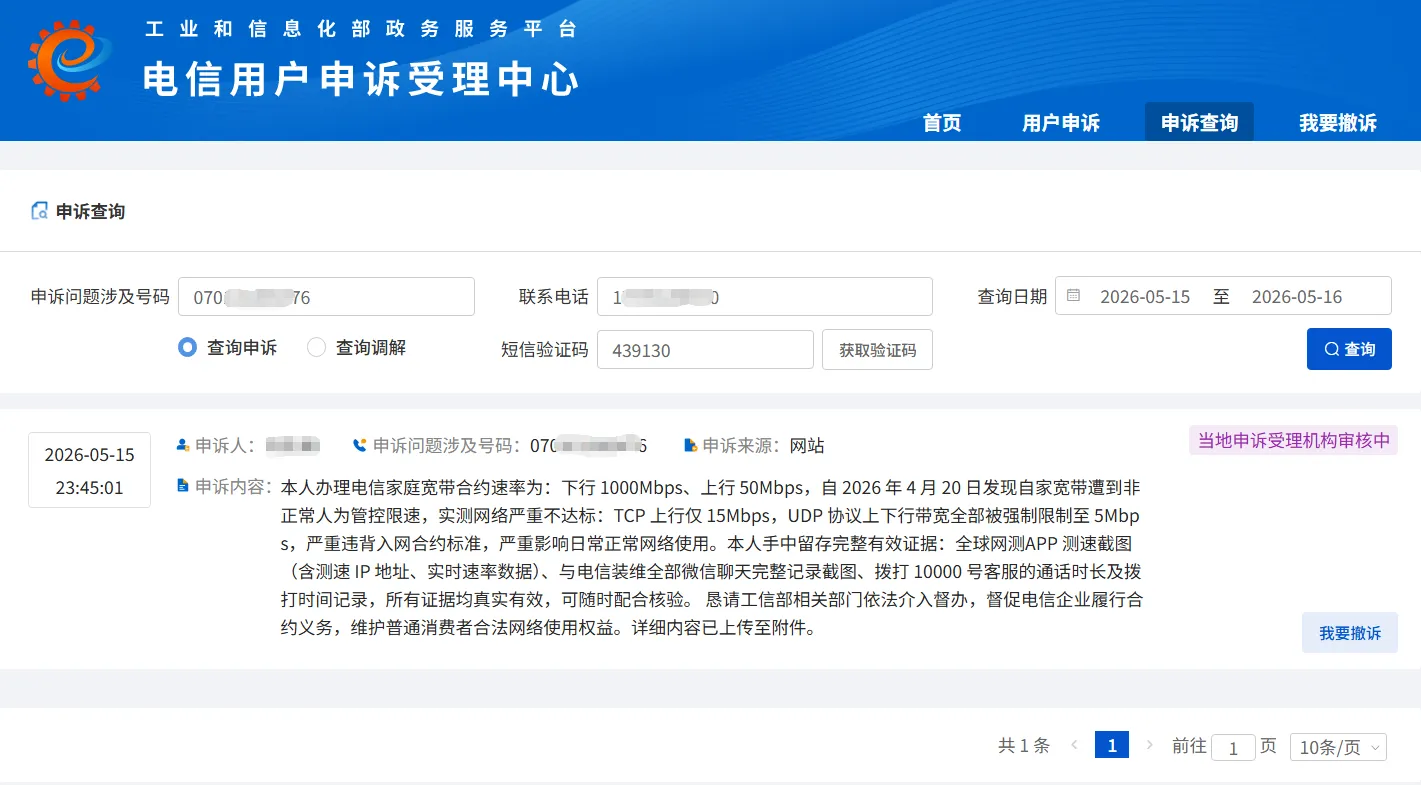Click the 获取验证码 button
The width and height of the screenshot is (1421, 785).
pyautogui.click(x=877, y=350)
